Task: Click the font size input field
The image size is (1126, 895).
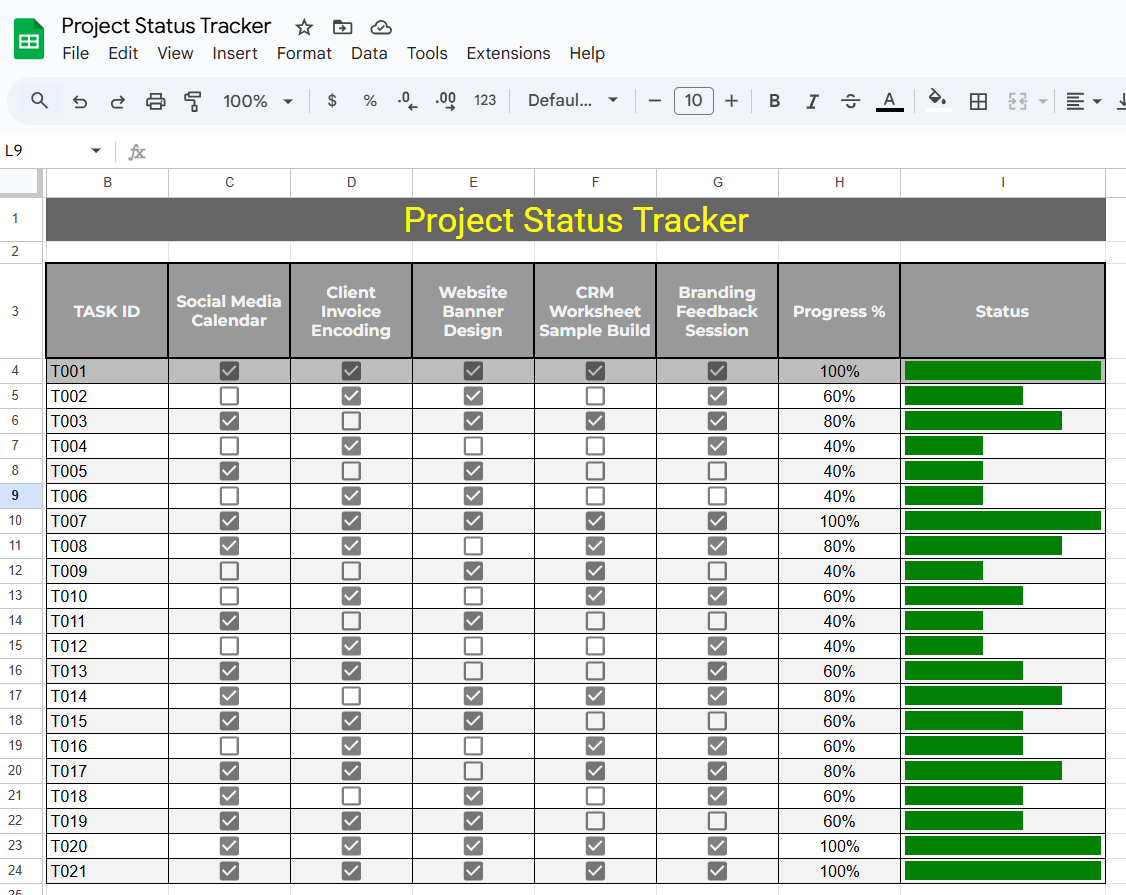Action: tap(694, 101)
